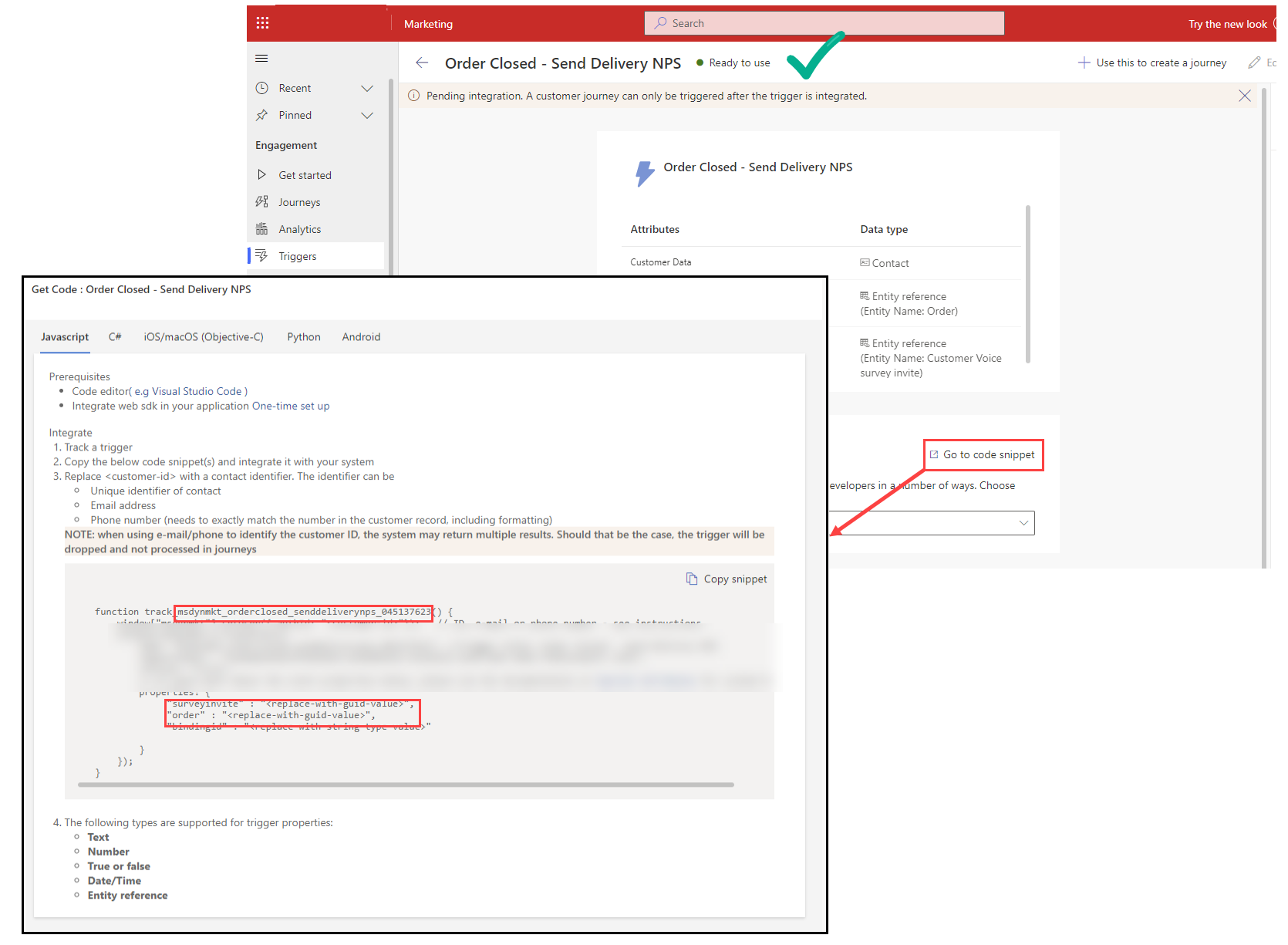The width and height of the screenshot is (1288, 945).
Task: Click the Triggers lightning icon
Action: pyautogui.click(x=262, y=255)
